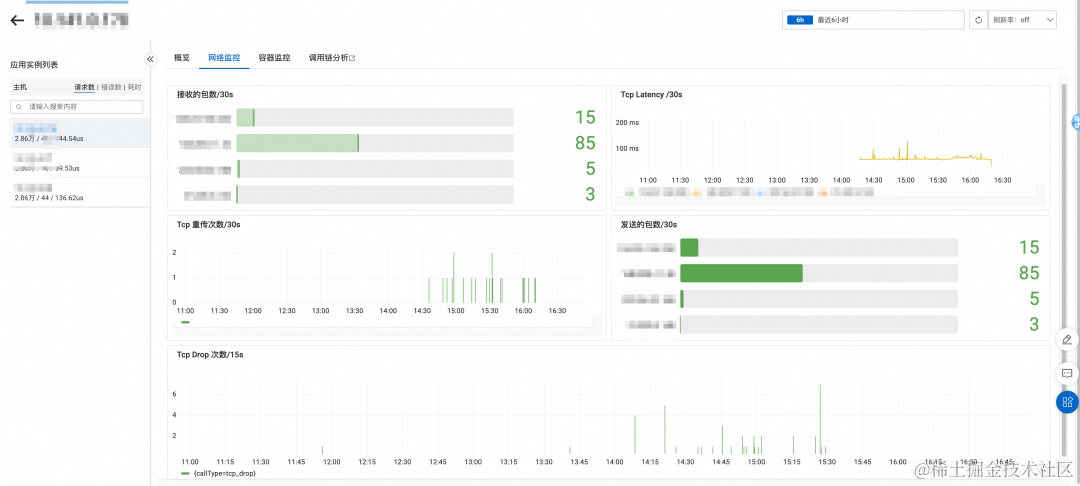This screenshot has width=1080, height=486.
Task: Click the value 85 in 接收的包数 panel
Action: pyautogui.click(x=585, y=143)
